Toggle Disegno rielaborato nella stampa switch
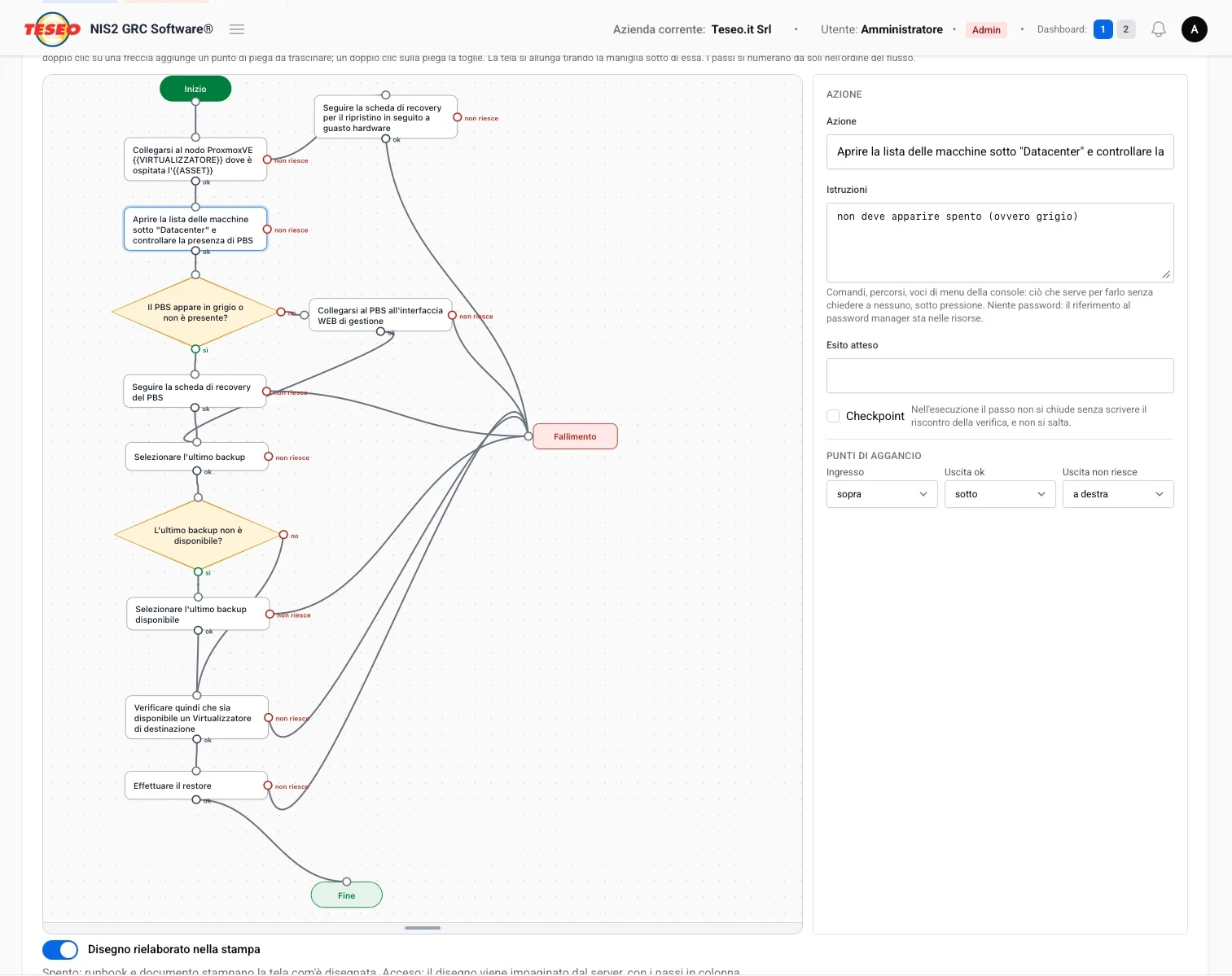1232x976 pixels. [60, 949]
